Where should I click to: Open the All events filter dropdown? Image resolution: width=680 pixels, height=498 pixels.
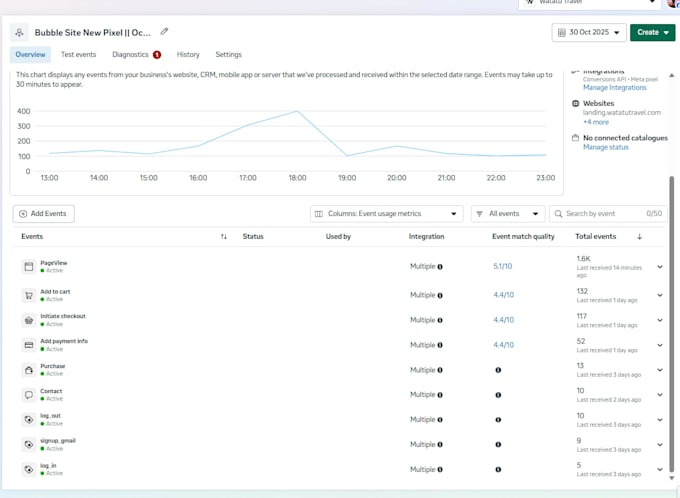[508, 214]
